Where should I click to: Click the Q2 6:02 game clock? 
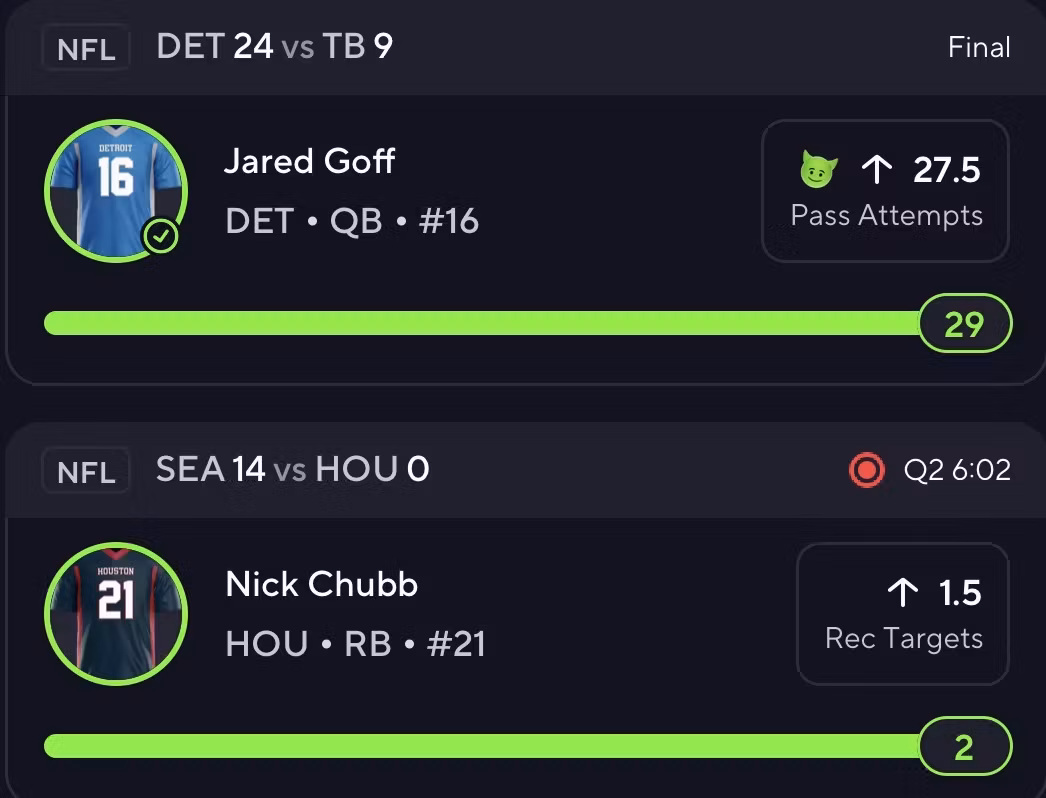(957, 470)
